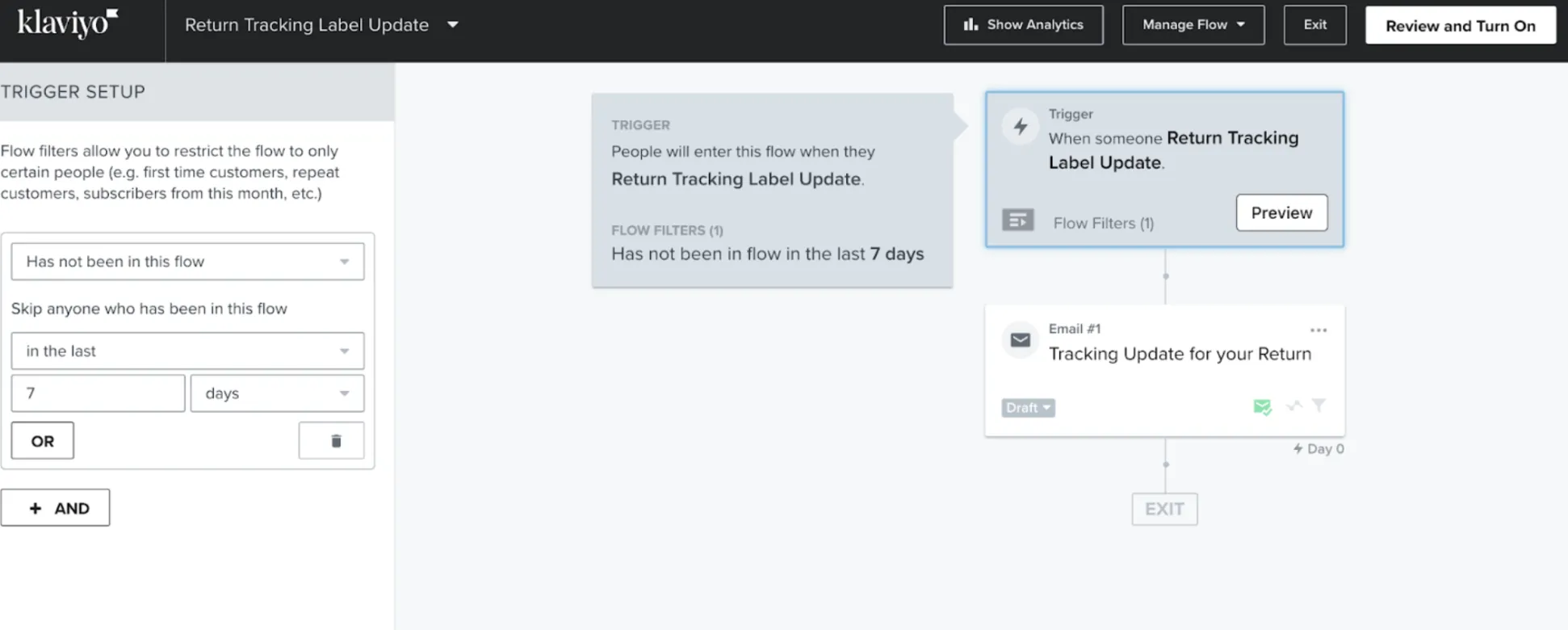
Task: Click the Exit button
Action: pos(1314,25)
